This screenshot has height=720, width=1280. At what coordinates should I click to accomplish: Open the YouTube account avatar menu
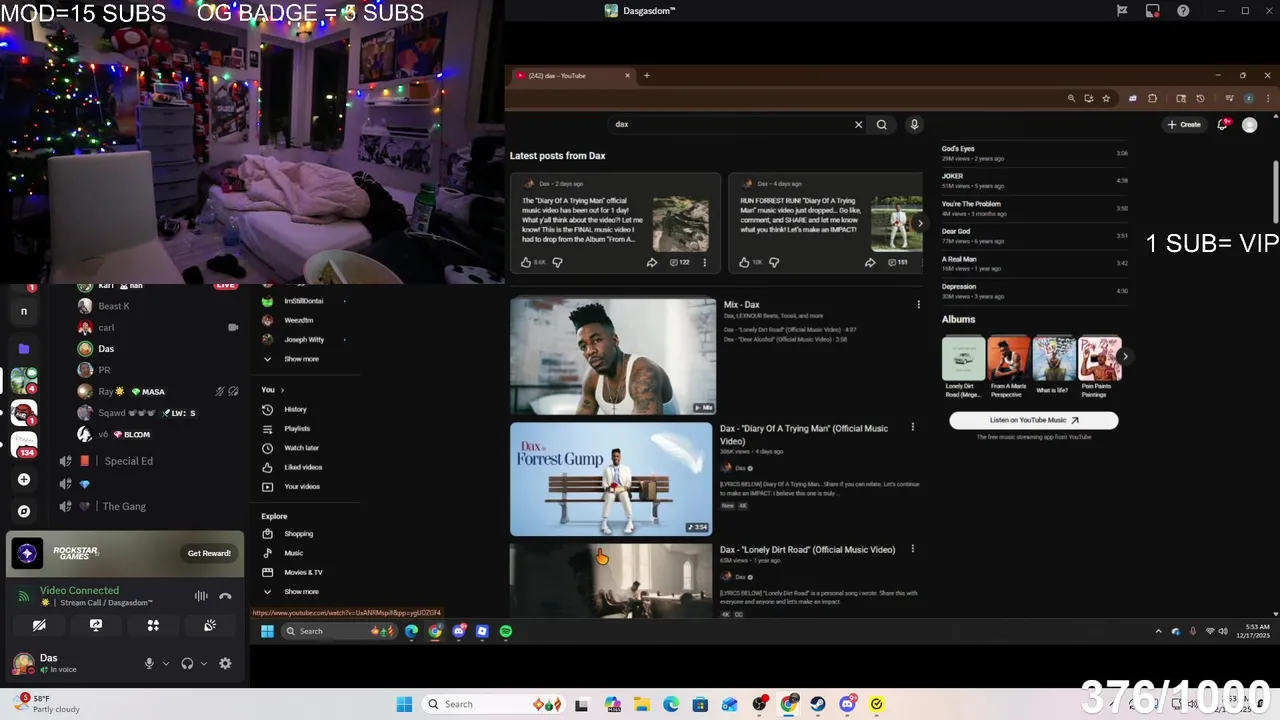pos(1249,125)
